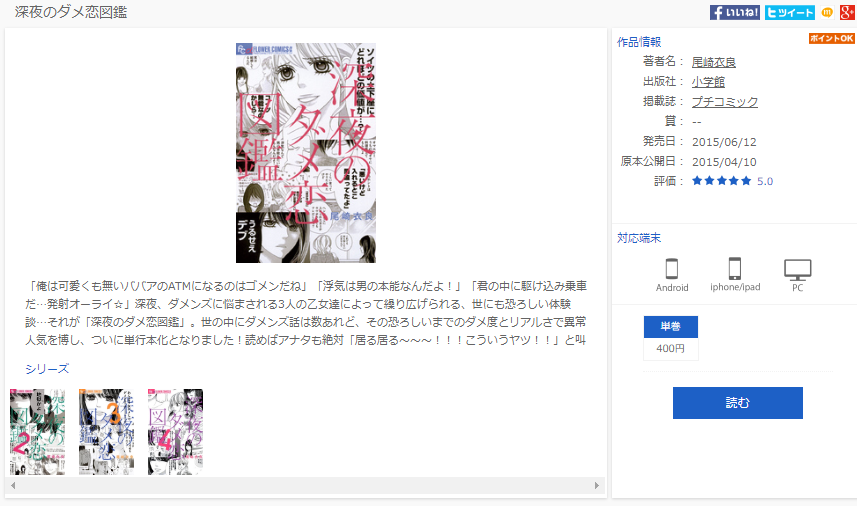Open series volume 3 thumbnail

coord(107,432)
